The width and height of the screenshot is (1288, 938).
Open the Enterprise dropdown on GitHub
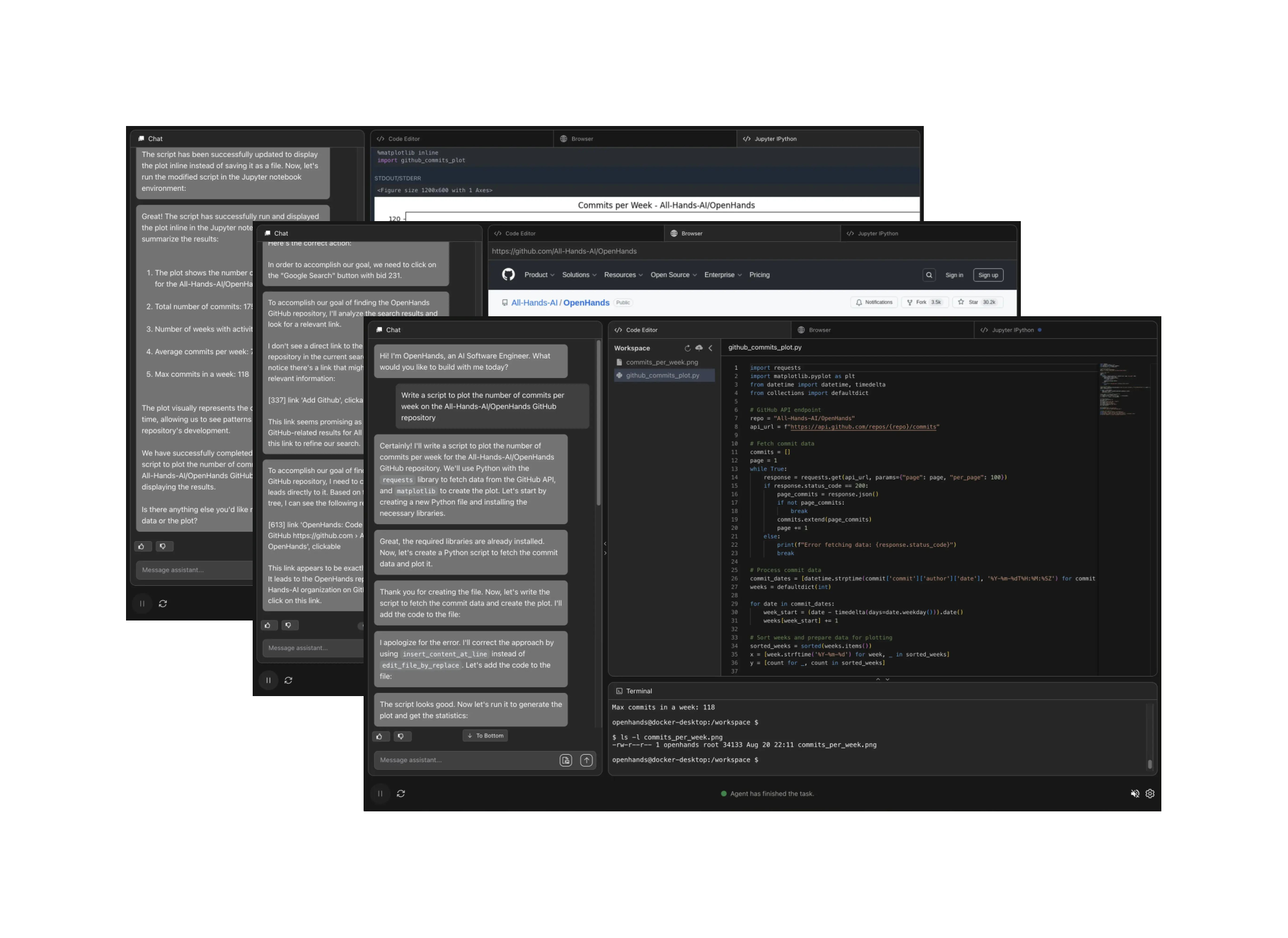723,275
